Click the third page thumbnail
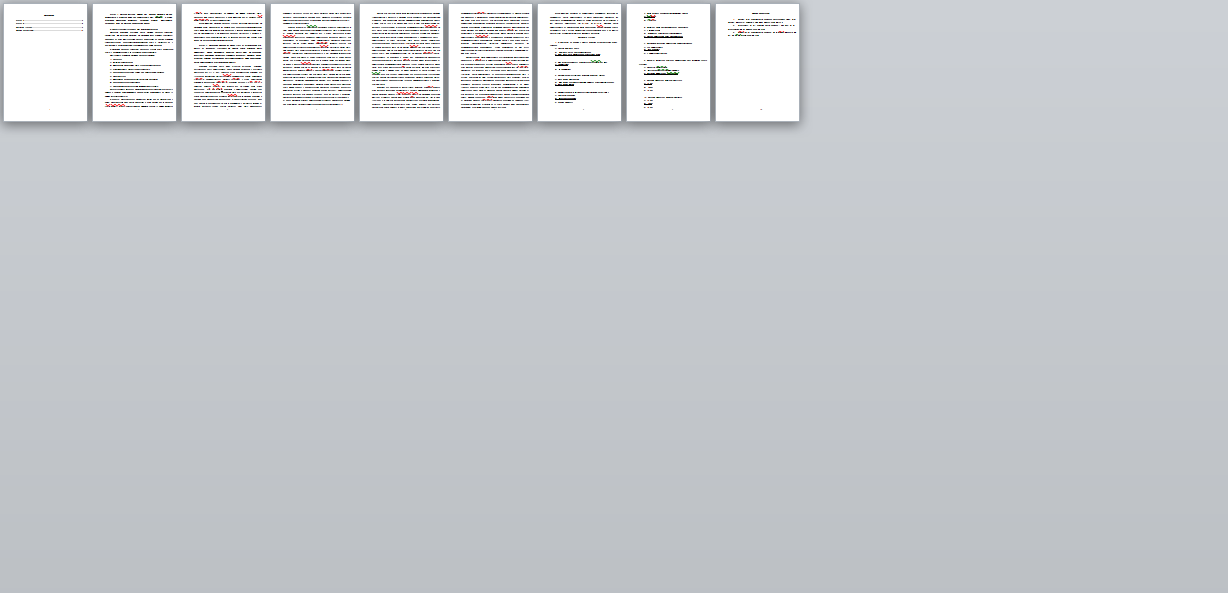Viewport: 1228px width, 593px height. (x=223, y=62)
